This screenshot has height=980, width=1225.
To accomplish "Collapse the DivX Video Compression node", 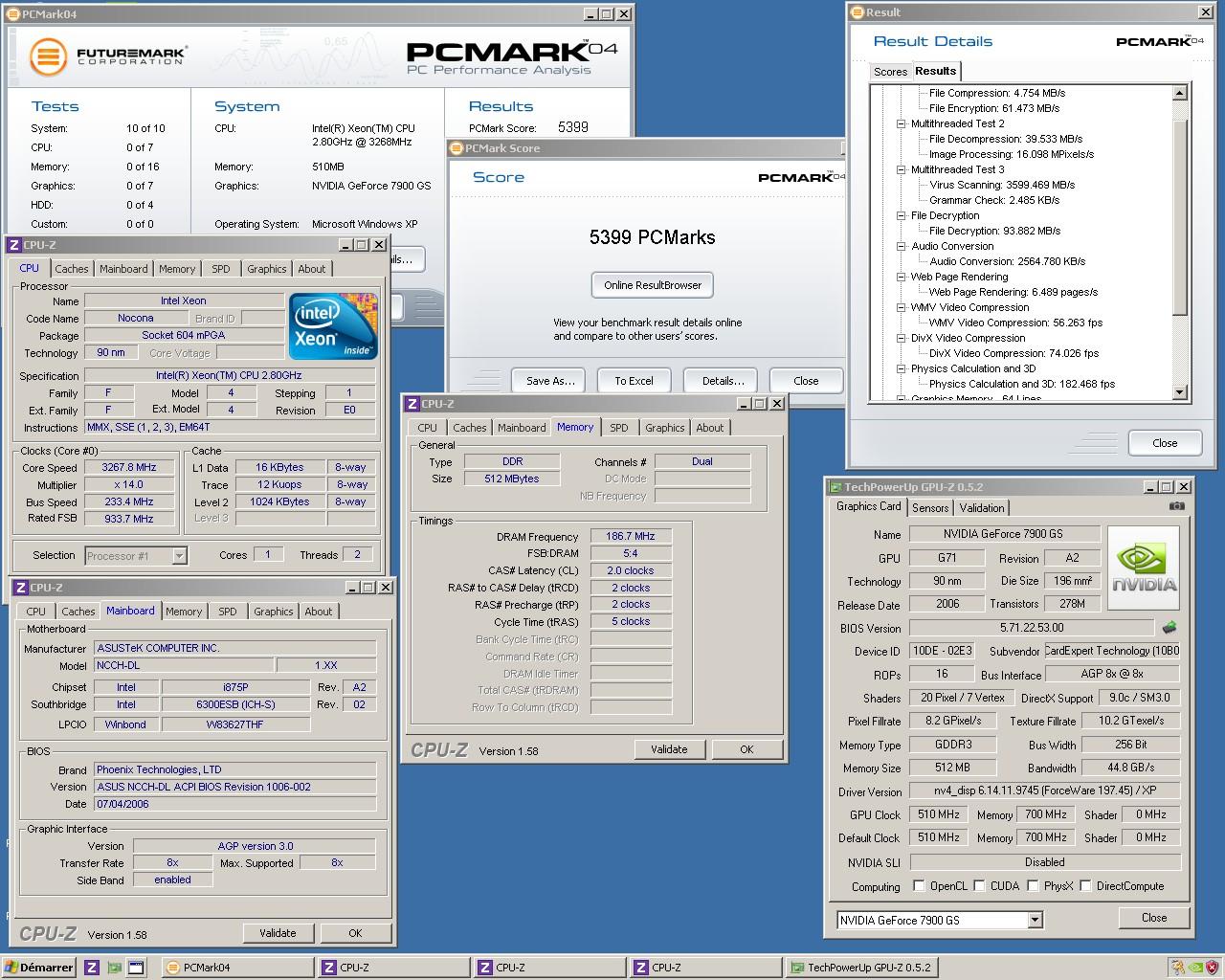I will point(901,338).
